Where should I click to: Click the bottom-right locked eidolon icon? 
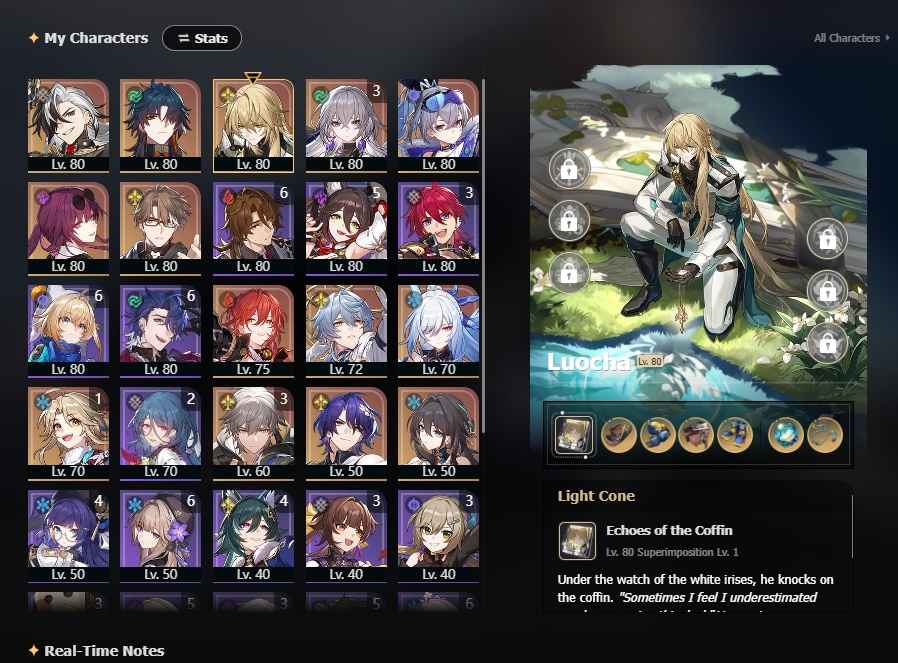pyautogui.click(x=827, y=343)
